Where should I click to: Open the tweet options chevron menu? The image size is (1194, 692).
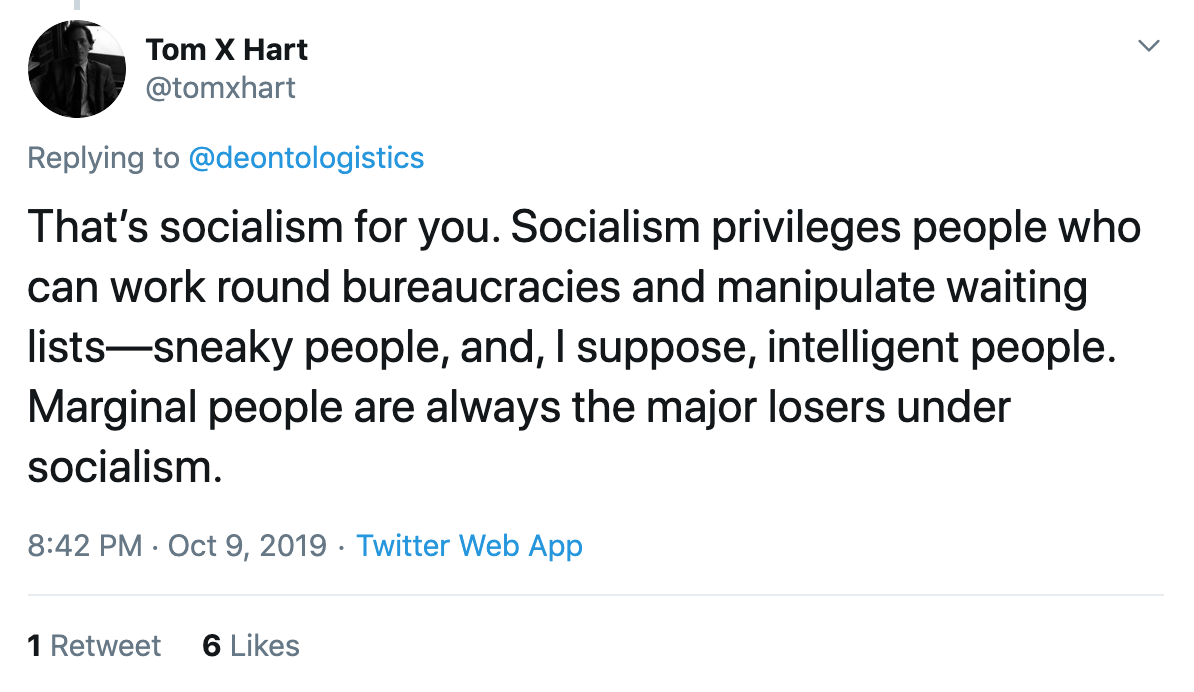click(x=1149, y=46)
